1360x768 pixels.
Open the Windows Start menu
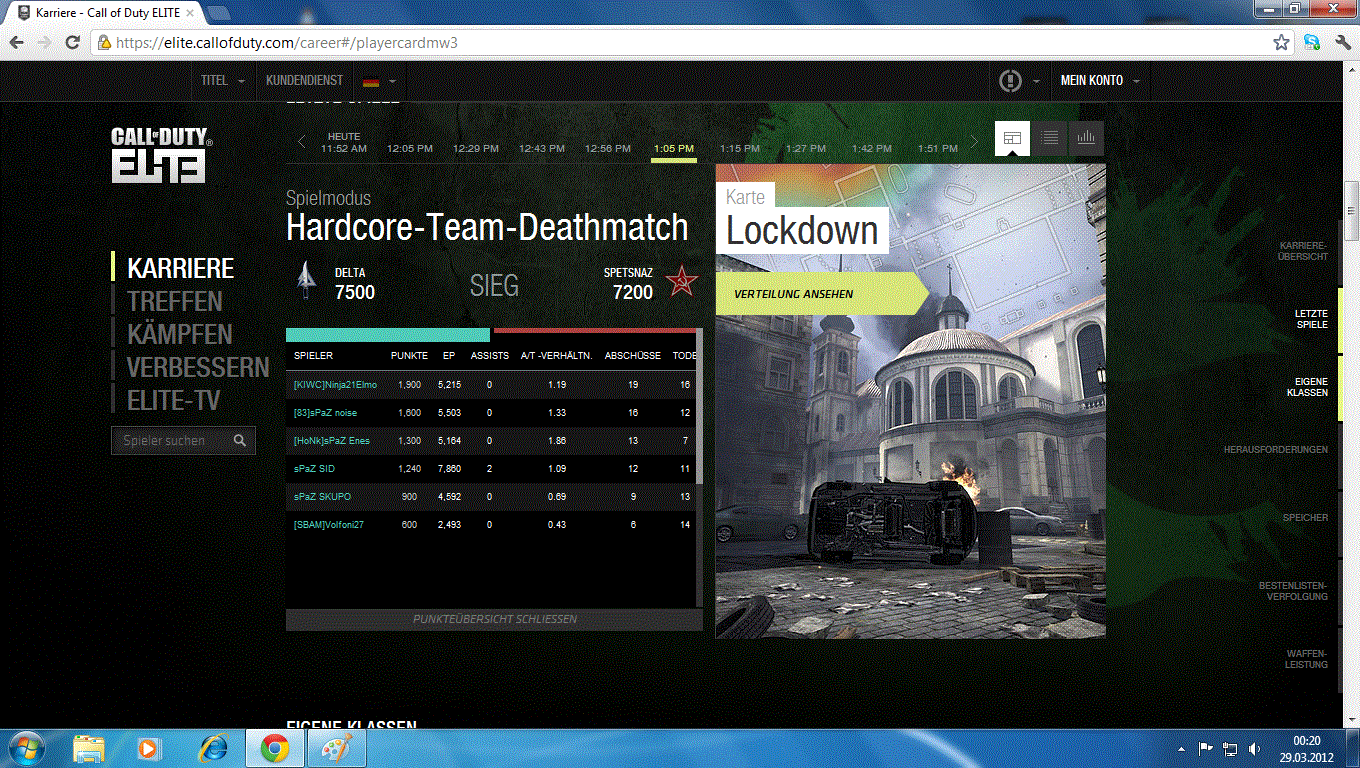pos(24,748)
